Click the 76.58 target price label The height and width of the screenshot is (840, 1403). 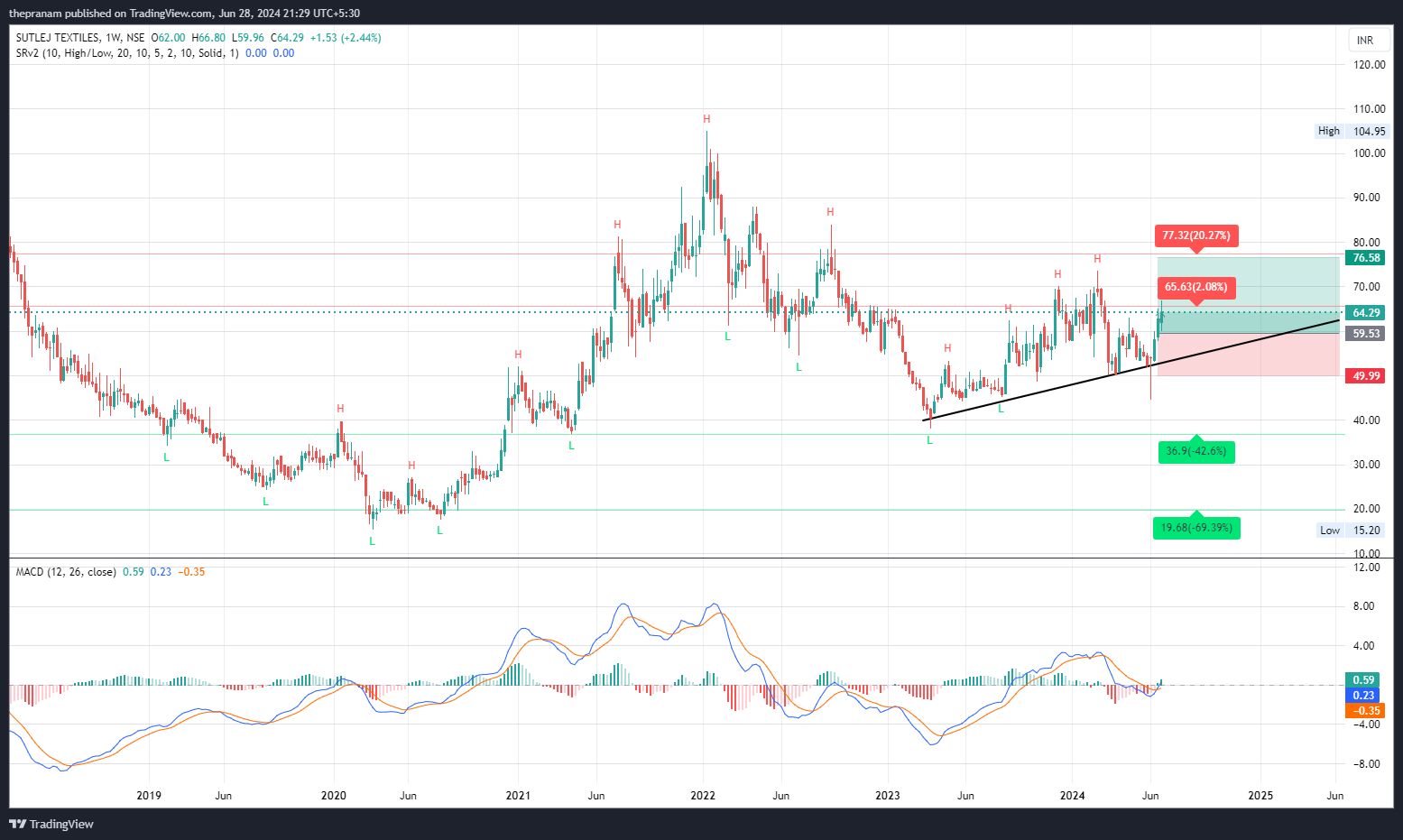pos(1366,258)
